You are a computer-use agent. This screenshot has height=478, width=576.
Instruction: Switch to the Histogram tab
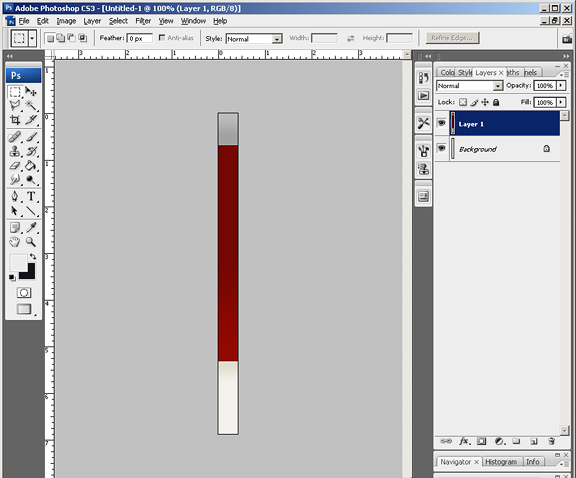(501, 462)
